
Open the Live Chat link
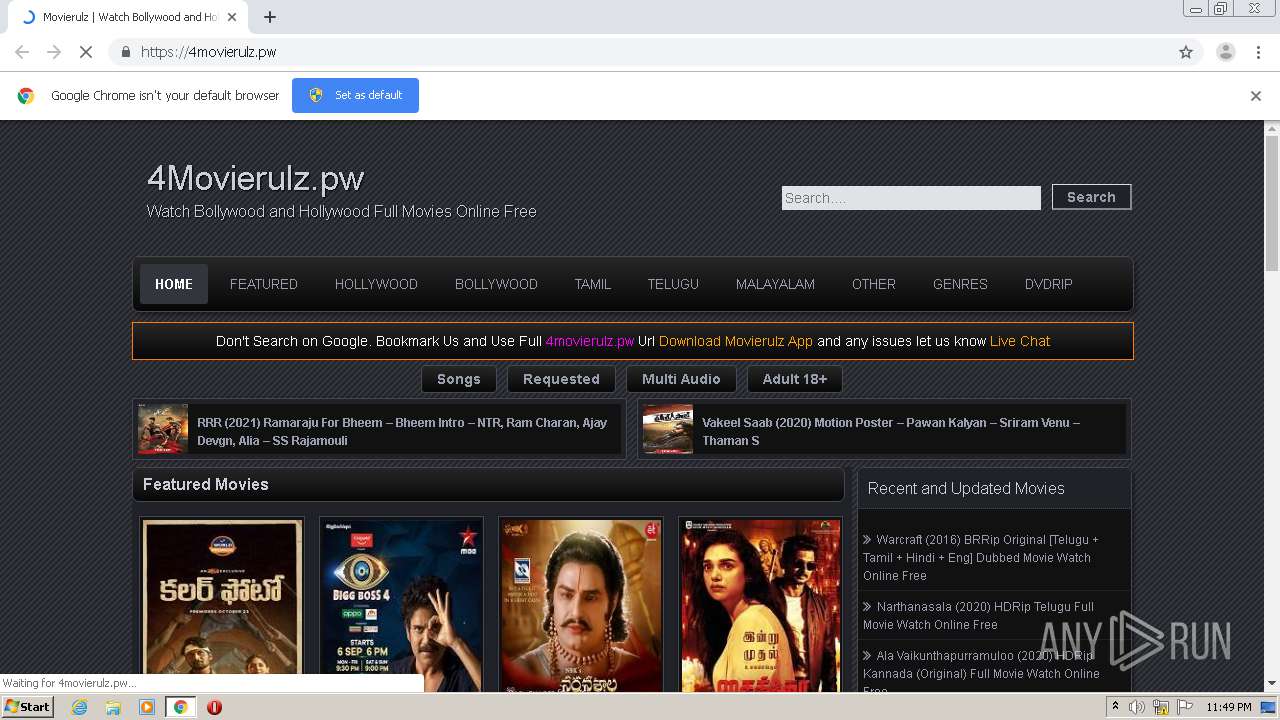pyautogui.click(x=1020, y=341)
